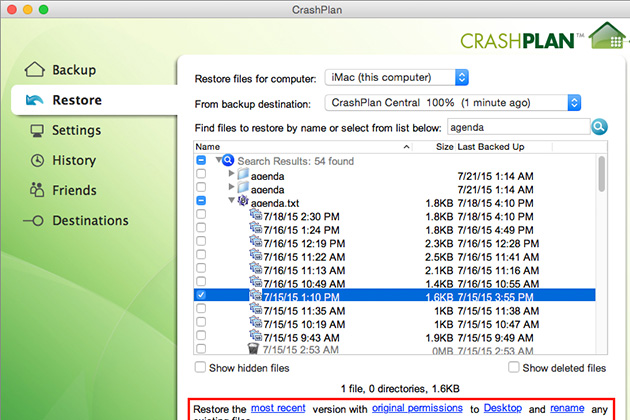Viewport: 630px width, 420px height.
Task: Collapse the agenda.txt version list
Action: point(231,200)
